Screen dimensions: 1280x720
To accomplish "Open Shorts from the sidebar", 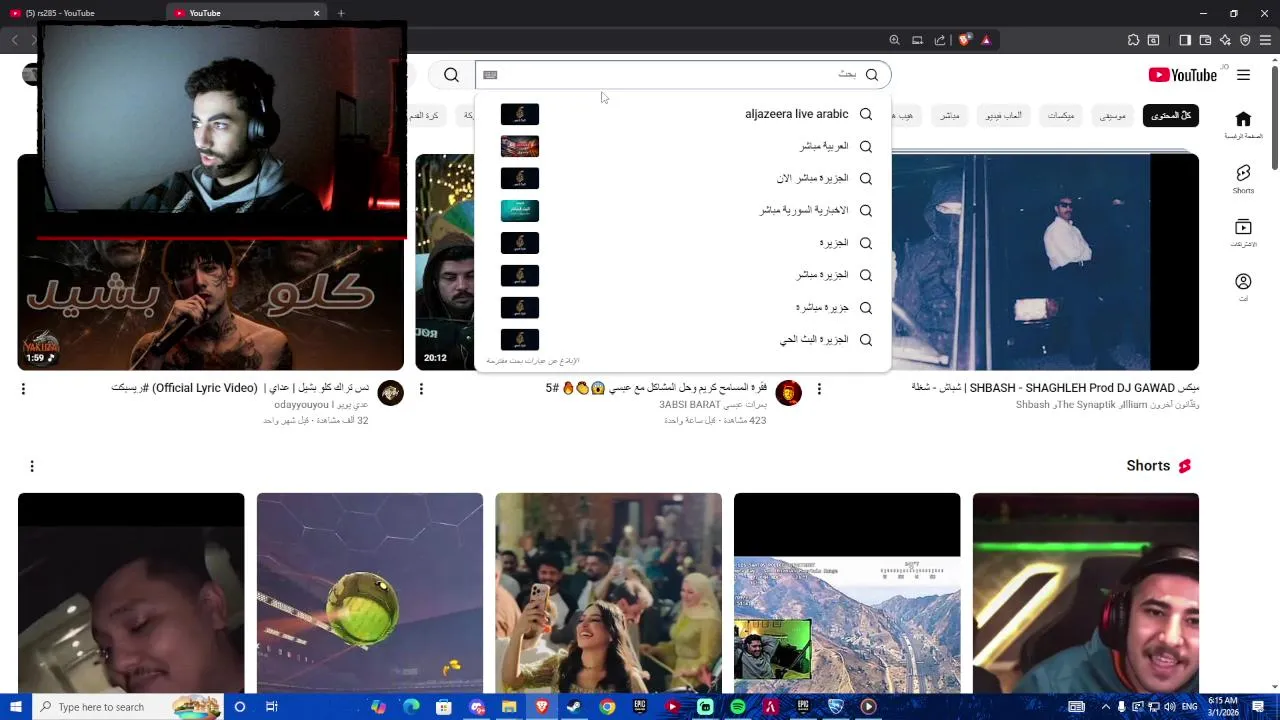I will 1243,179.
